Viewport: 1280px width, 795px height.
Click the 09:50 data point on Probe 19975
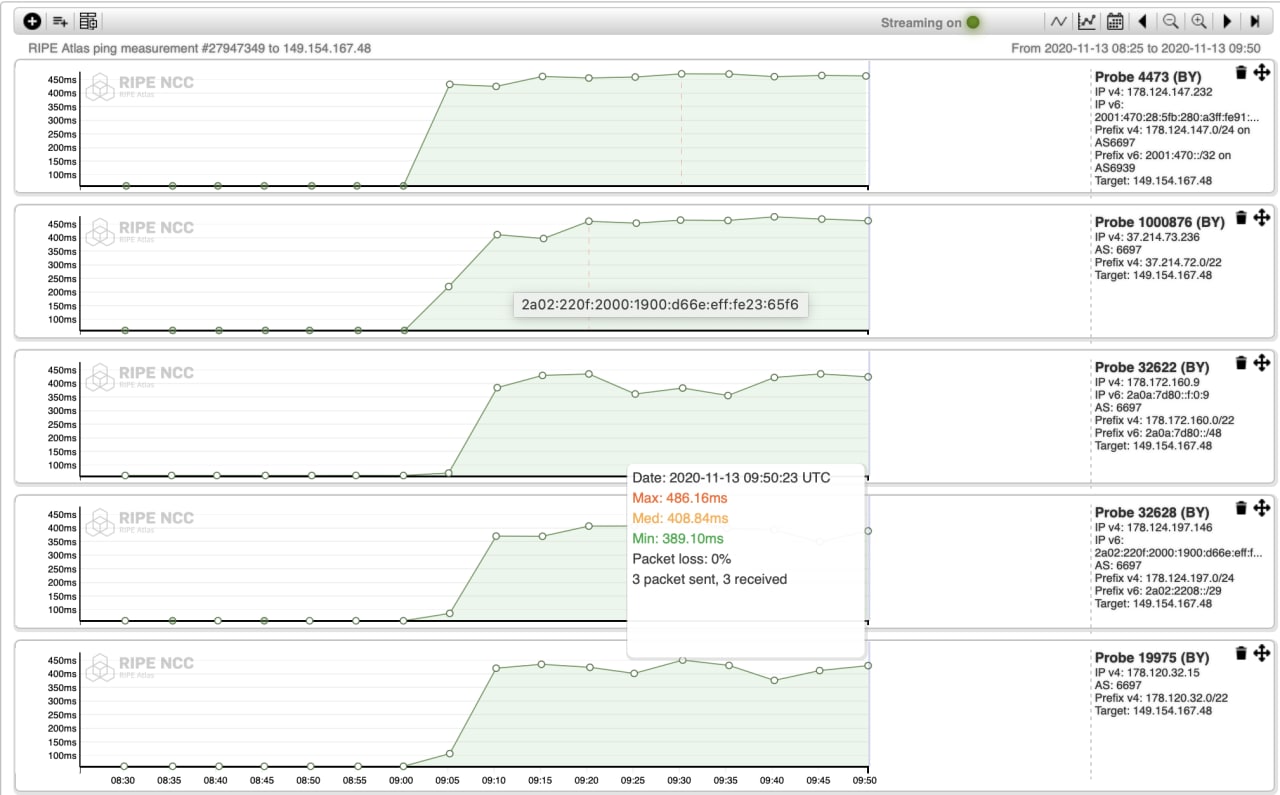click(867, 665)
